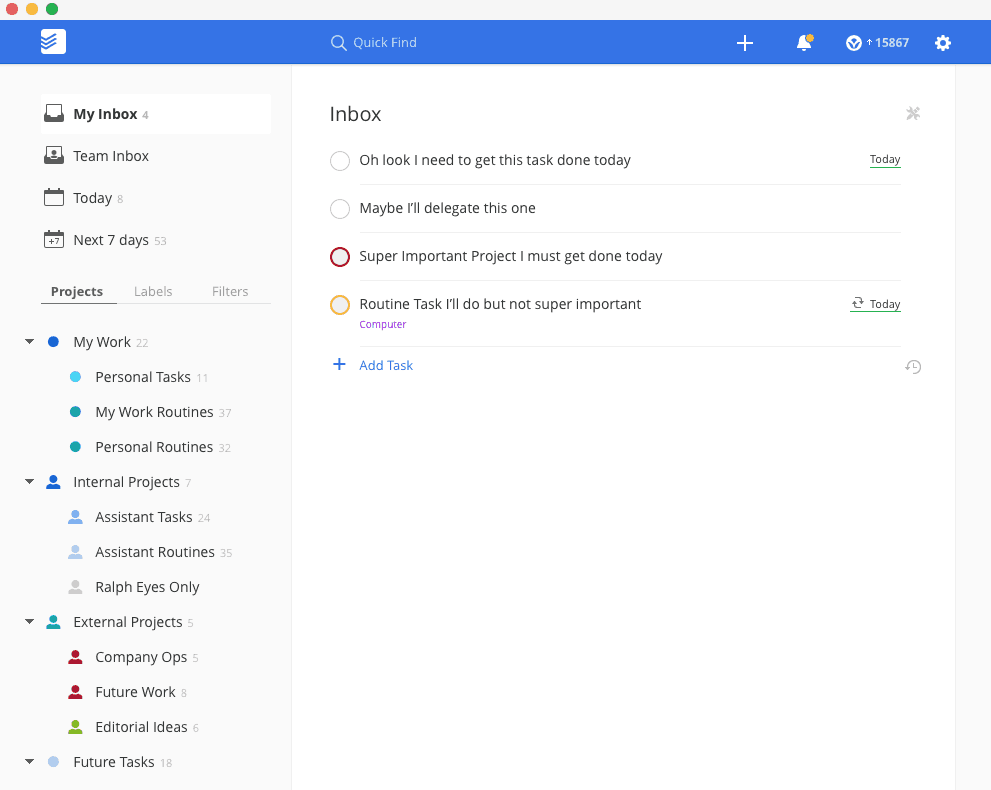Click the pin icon beside Inbox title
This screenshot has height=790, width=991.
coord(912,114)
